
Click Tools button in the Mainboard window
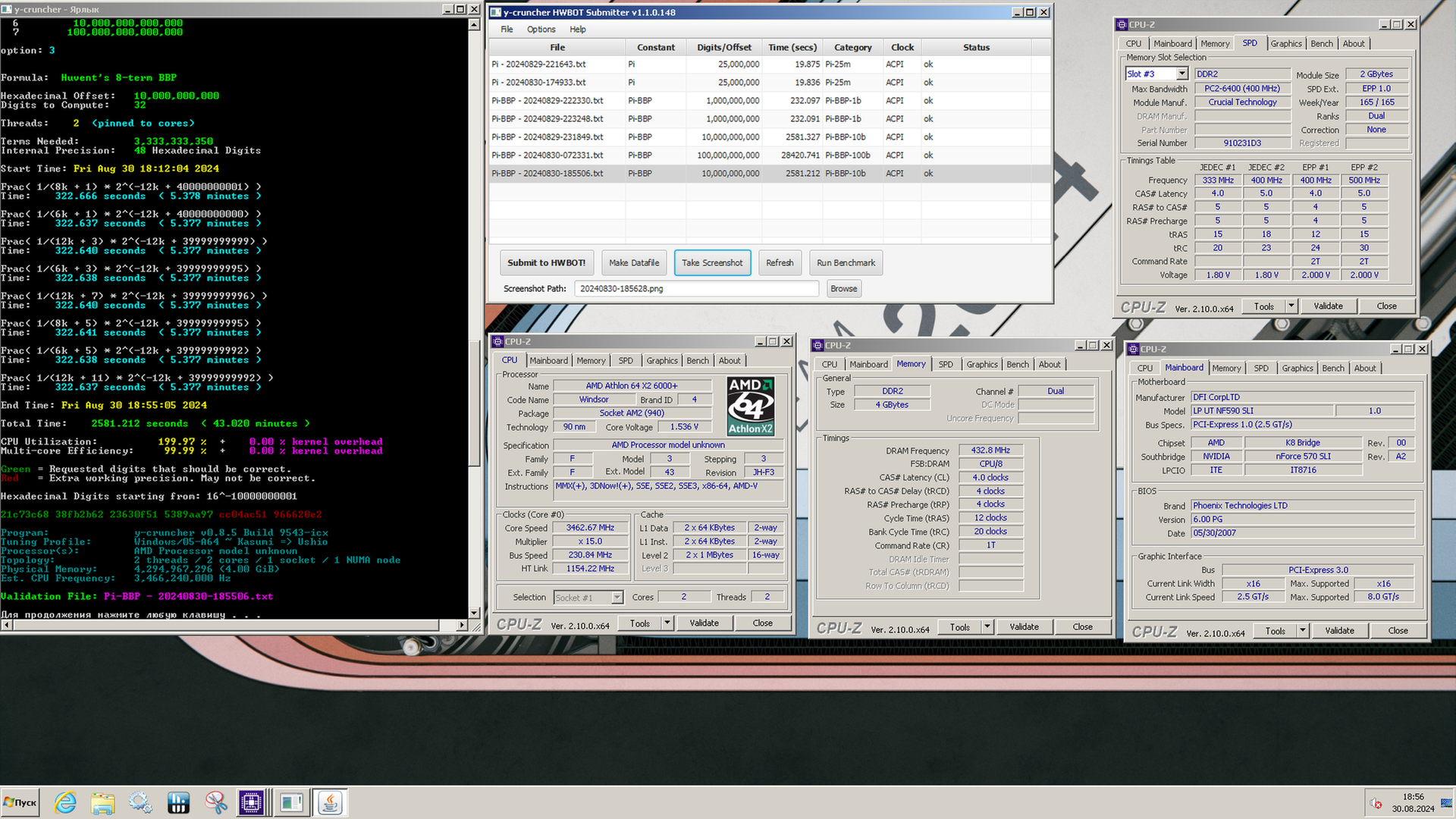1276,631
